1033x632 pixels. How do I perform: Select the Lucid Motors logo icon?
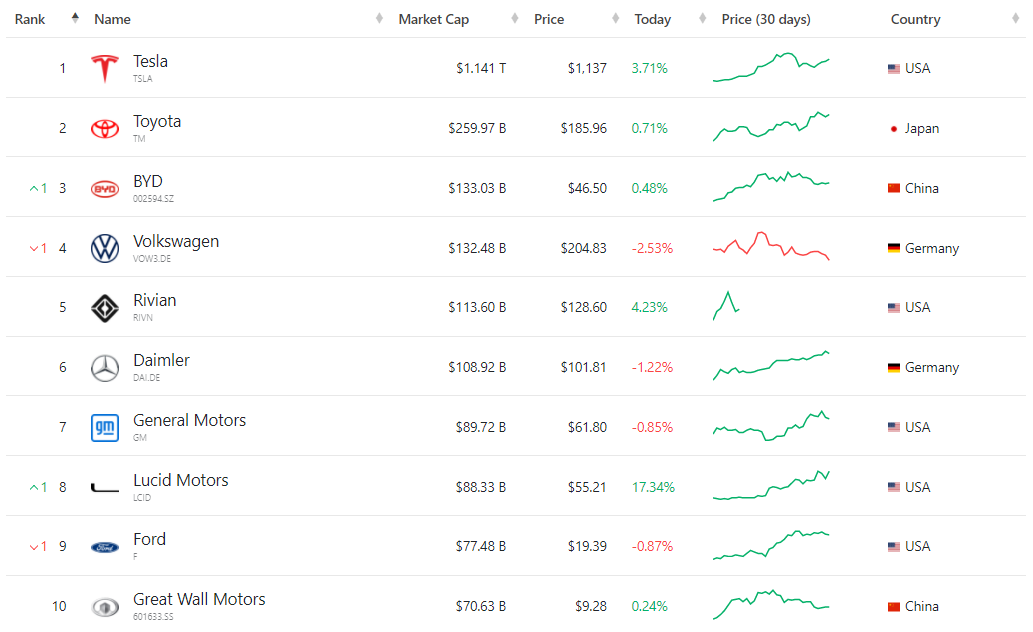[x=105, y=488]
